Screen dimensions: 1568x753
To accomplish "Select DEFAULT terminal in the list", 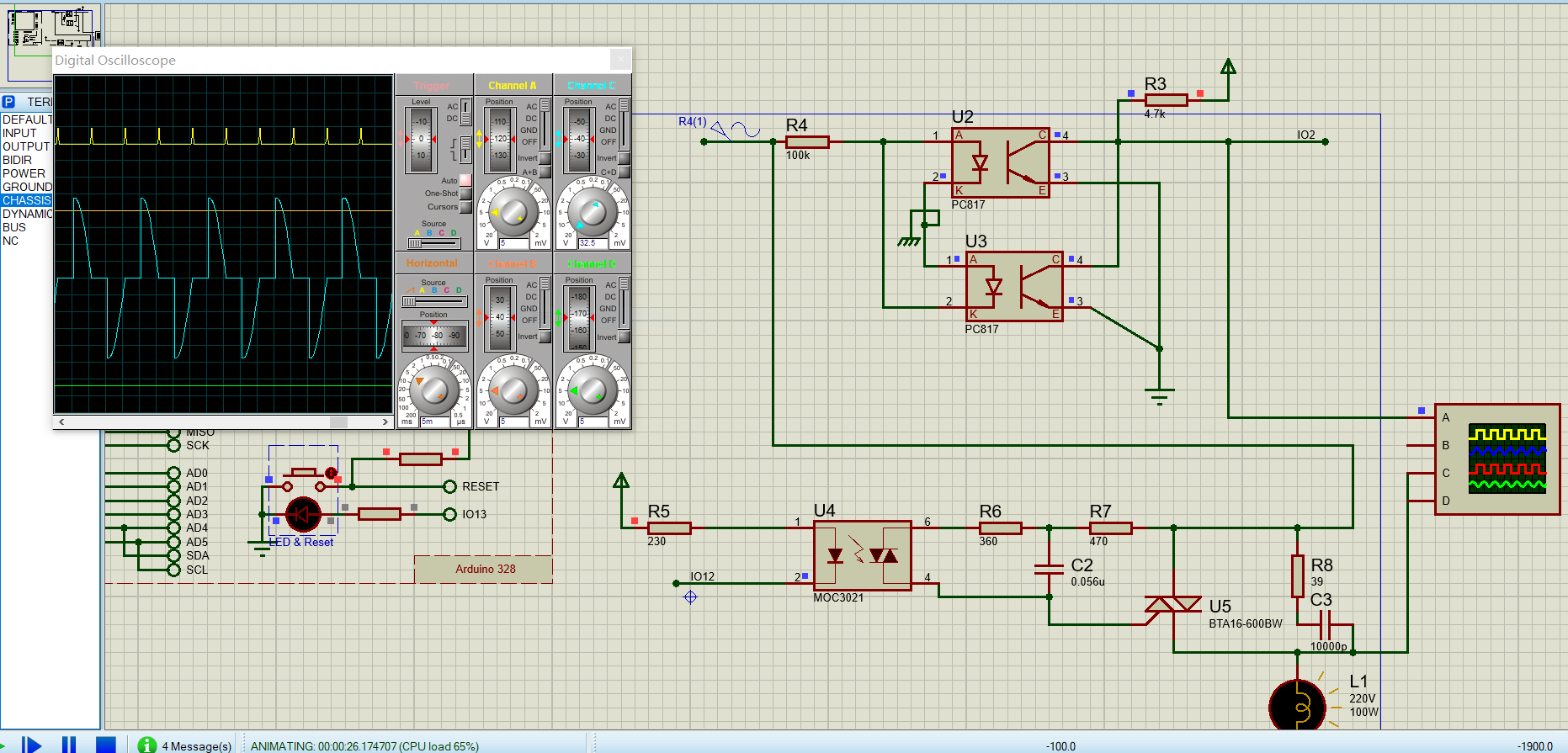I will click(x=27, y=119).
